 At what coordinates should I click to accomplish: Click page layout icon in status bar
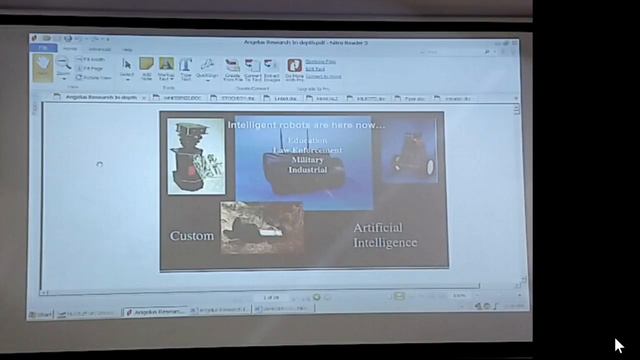[x=399, y=296]
